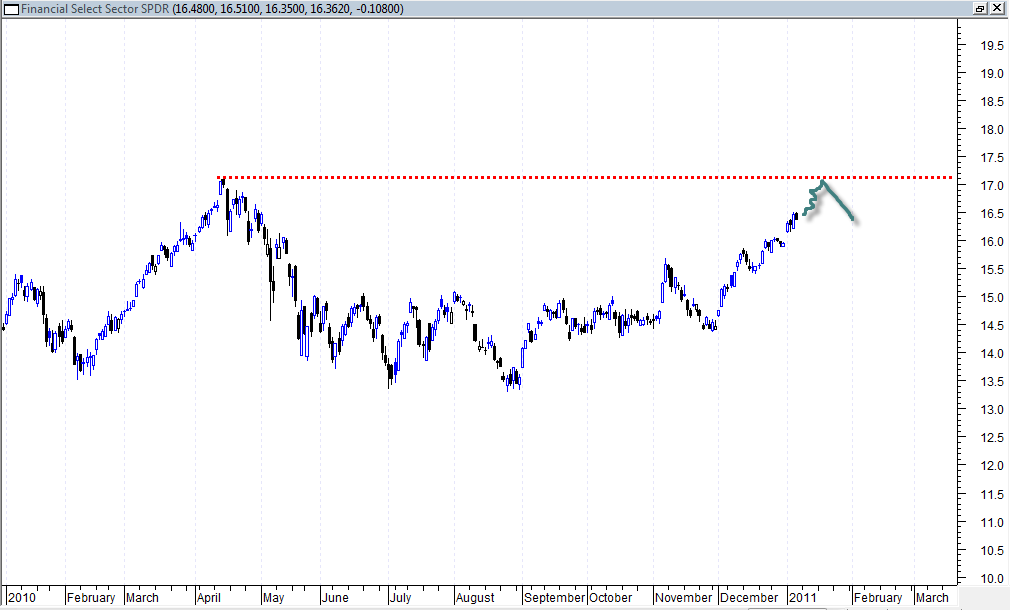Click the 17.5 price level label
Viewport: 1010px width, 610px height.
(992, 158)
